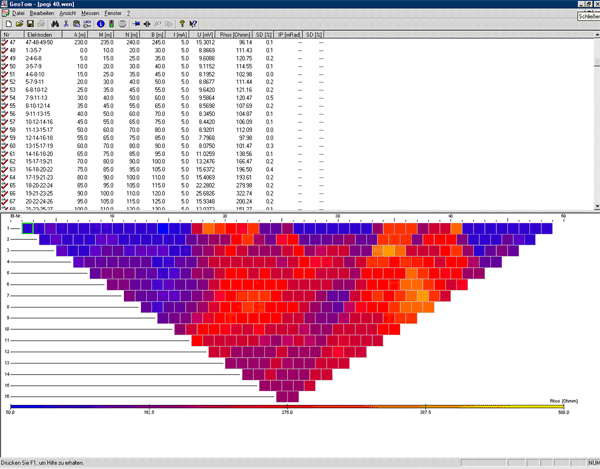Open the Datei menu
The height and width of the screenshot is (469, 600).
point(18,13)
